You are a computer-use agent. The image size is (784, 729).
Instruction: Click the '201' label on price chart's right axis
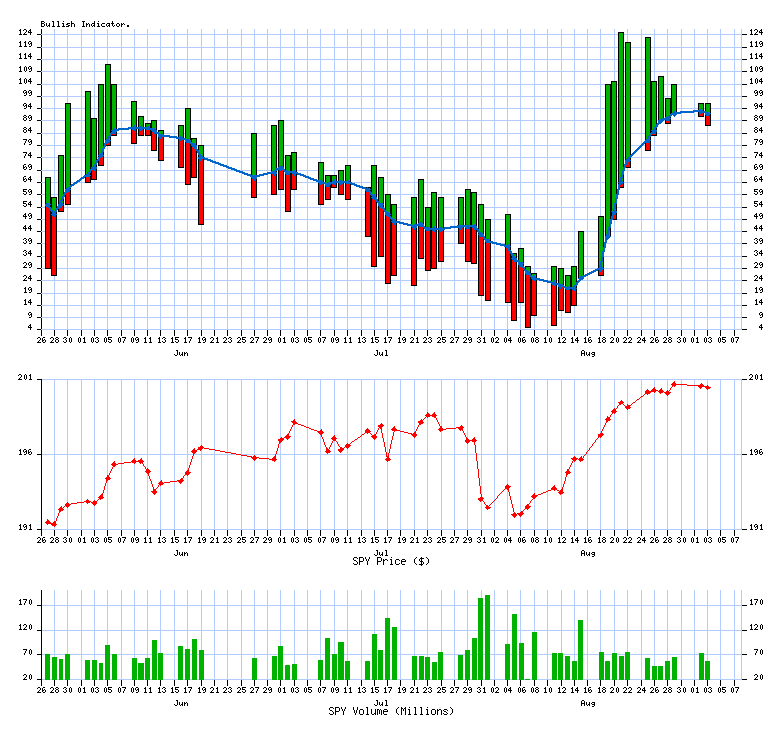pyautogui.click(x=756, y=378)
